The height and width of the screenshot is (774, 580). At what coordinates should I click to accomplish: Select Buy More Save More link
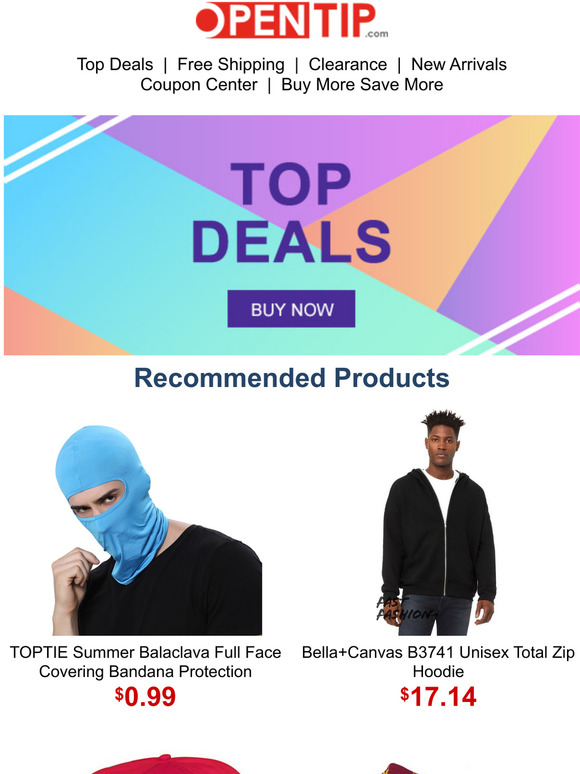point(362,84)
